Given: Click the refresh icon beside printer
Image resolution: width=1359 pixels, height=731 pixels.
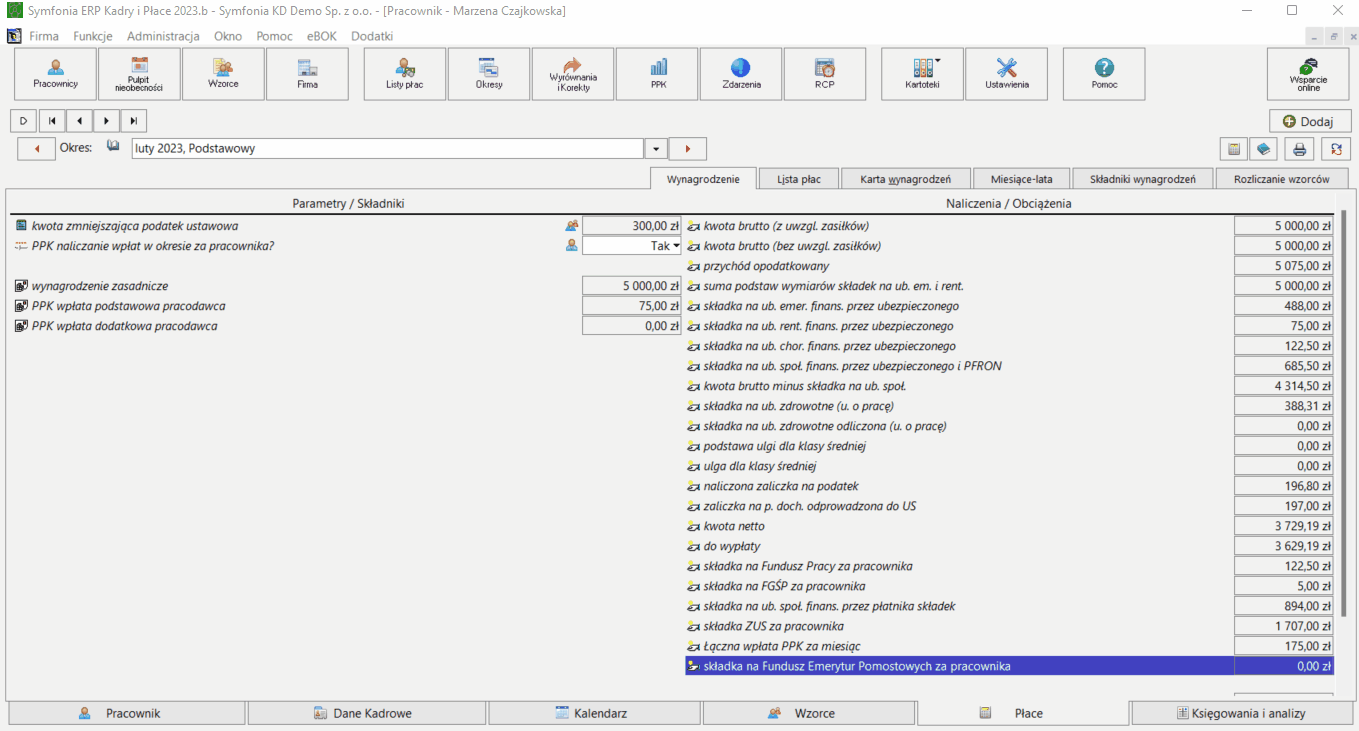Looking at the screenshot, I should (x=1336, y=149).
